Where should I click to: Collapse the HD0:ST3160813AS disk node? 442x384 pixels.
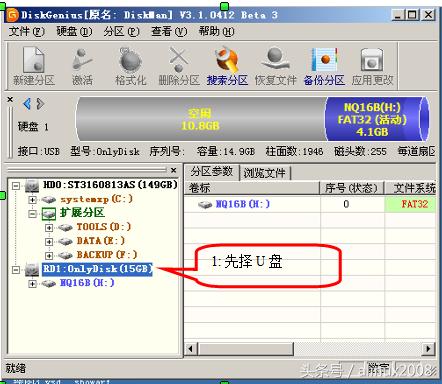point(16,186)
